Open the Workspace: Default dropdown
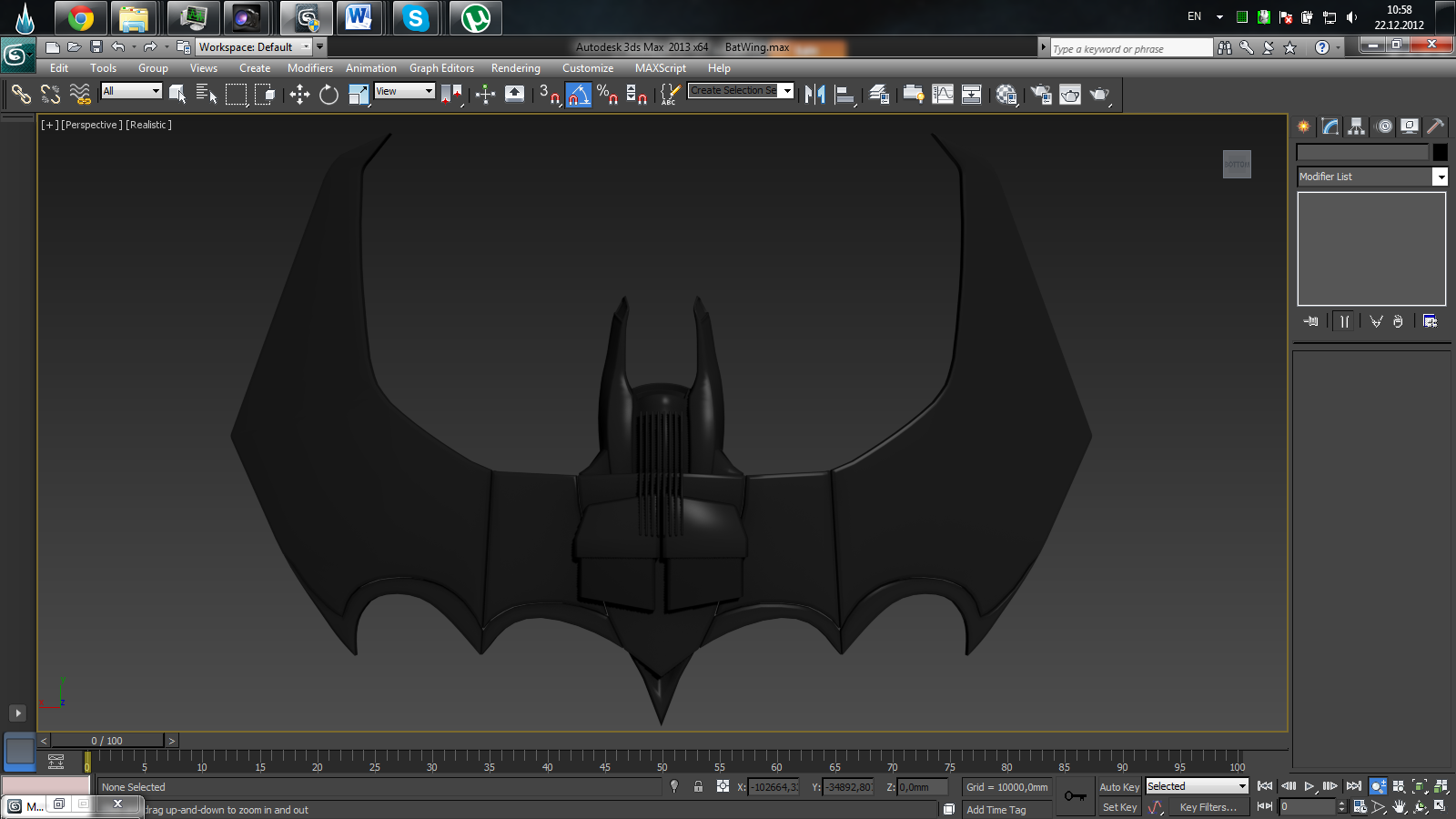This screenshot has height=819, width=1456. pos(254,46)
